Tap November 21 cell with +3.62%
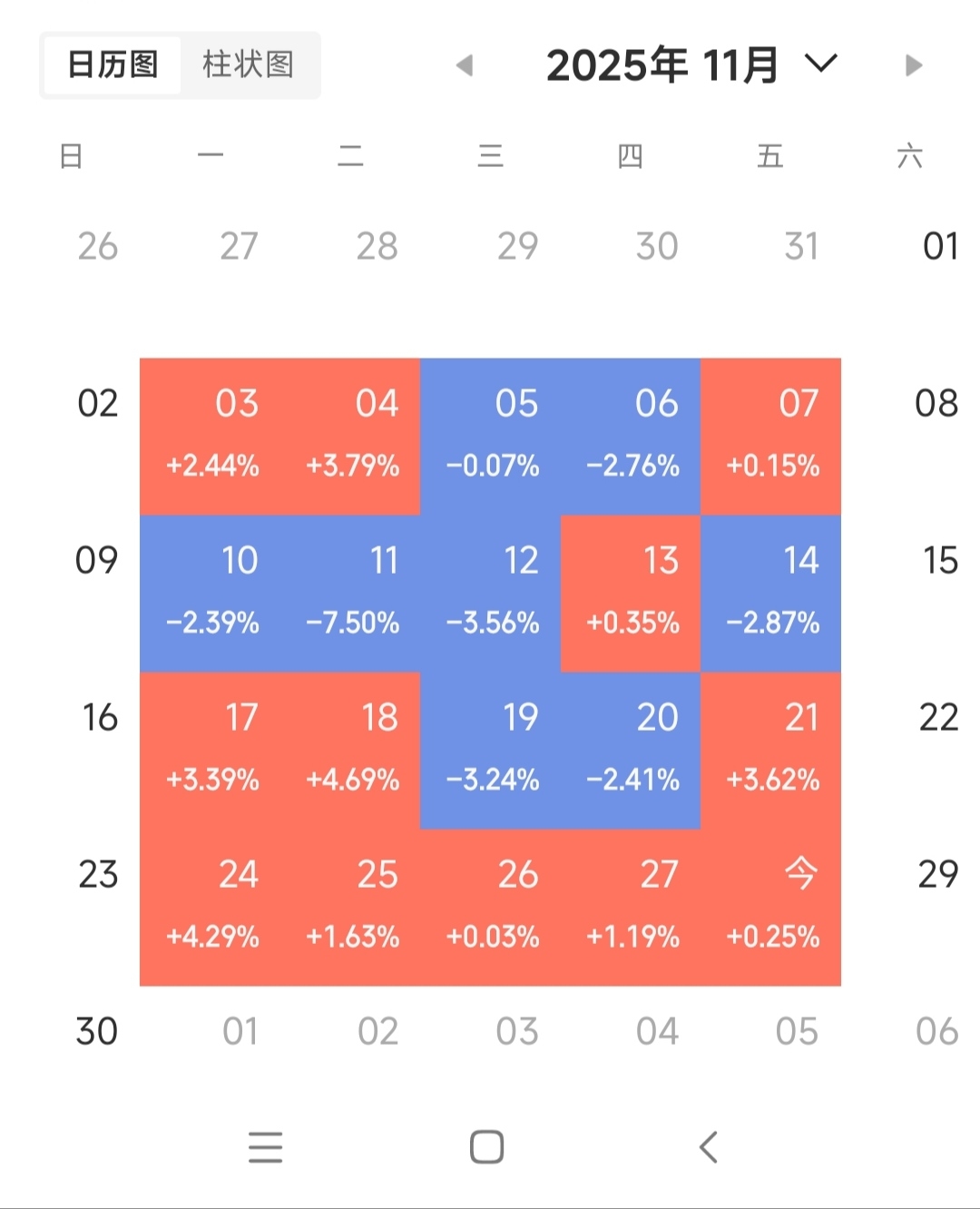Screen dimensions: 980x1209 coord(770,751)
